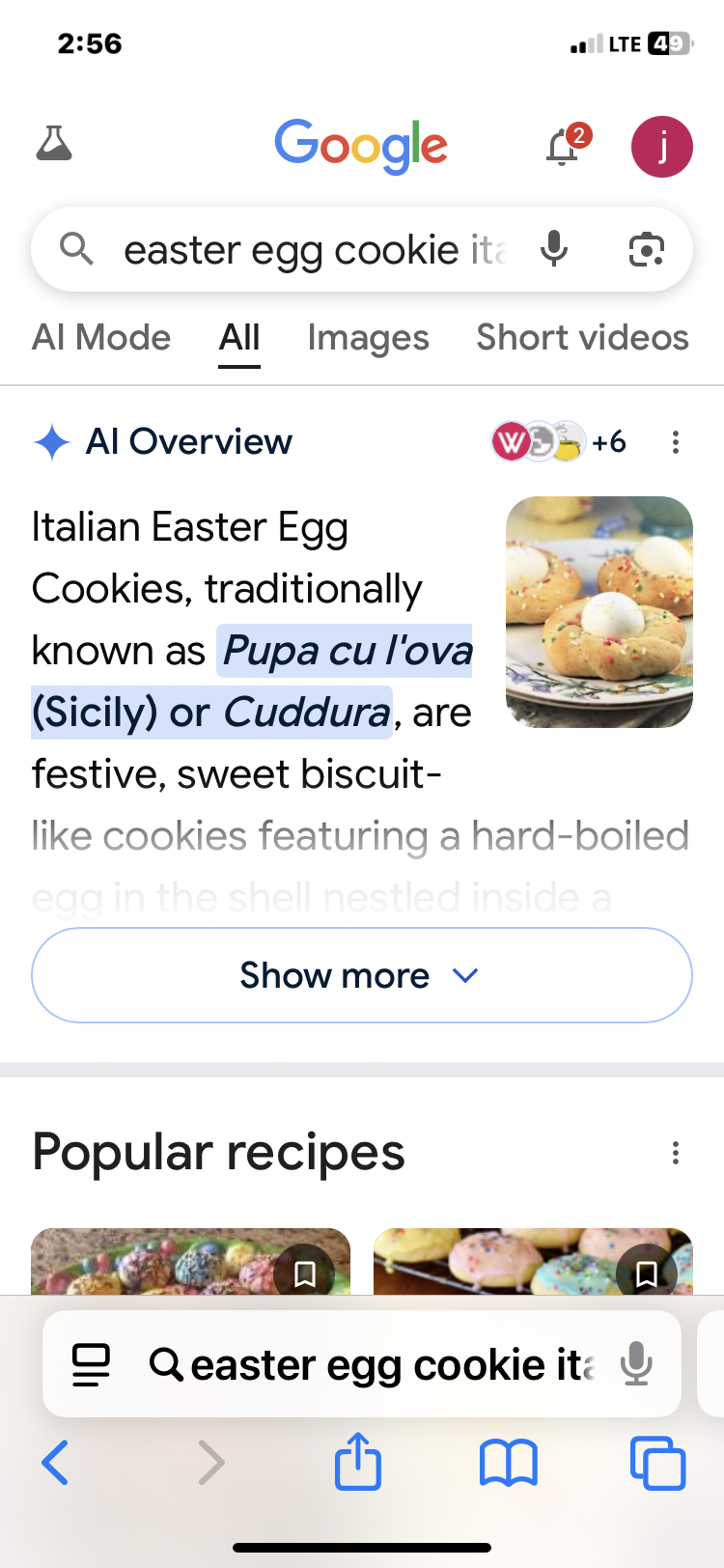This screenshot has width=724, height=1568.
Task: Open Popular recipes more options menu
Action: [x=676, y=1152]
